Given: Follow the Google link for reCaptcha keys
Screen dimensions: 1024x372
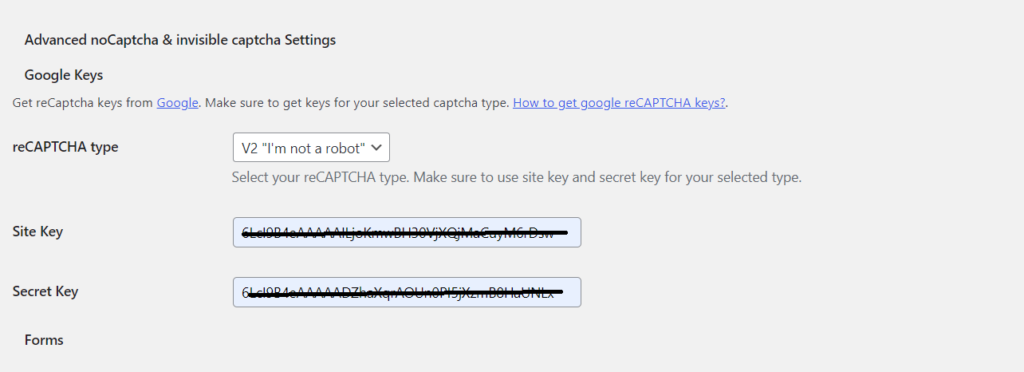Looking at the screenshot, I should (x=177, y=103).
